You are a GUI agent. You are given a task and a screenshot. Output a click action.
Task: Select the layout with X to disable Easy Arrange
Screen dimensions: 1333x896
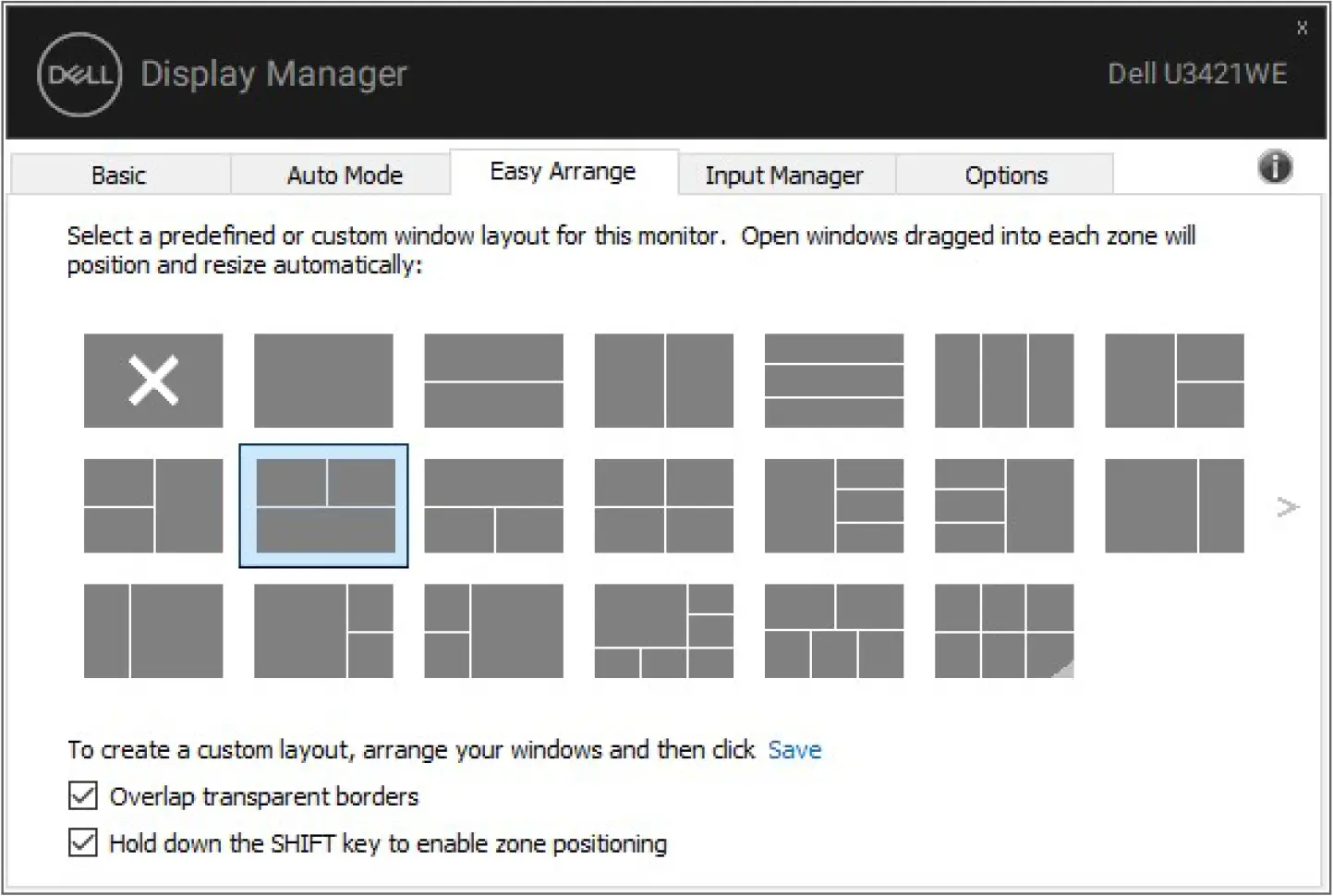(x=152, y=381)
